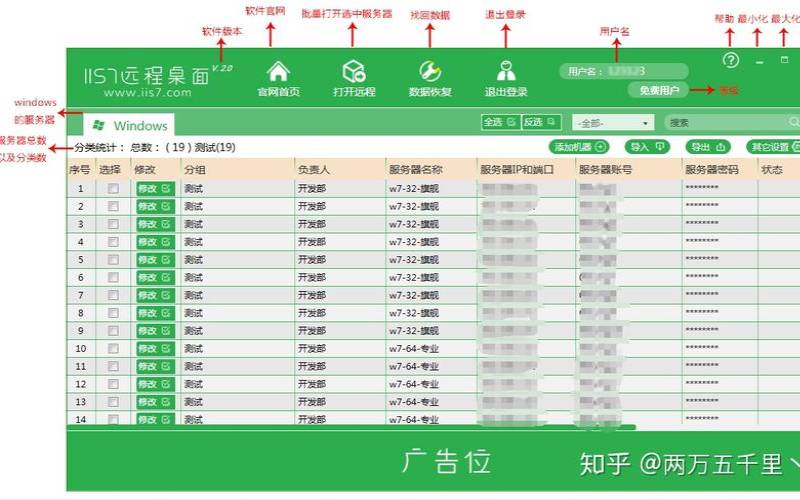Screen dimensions: 800x500
Task: Click 修改 edit button in row 3
Action: click(x=155, y=224)
